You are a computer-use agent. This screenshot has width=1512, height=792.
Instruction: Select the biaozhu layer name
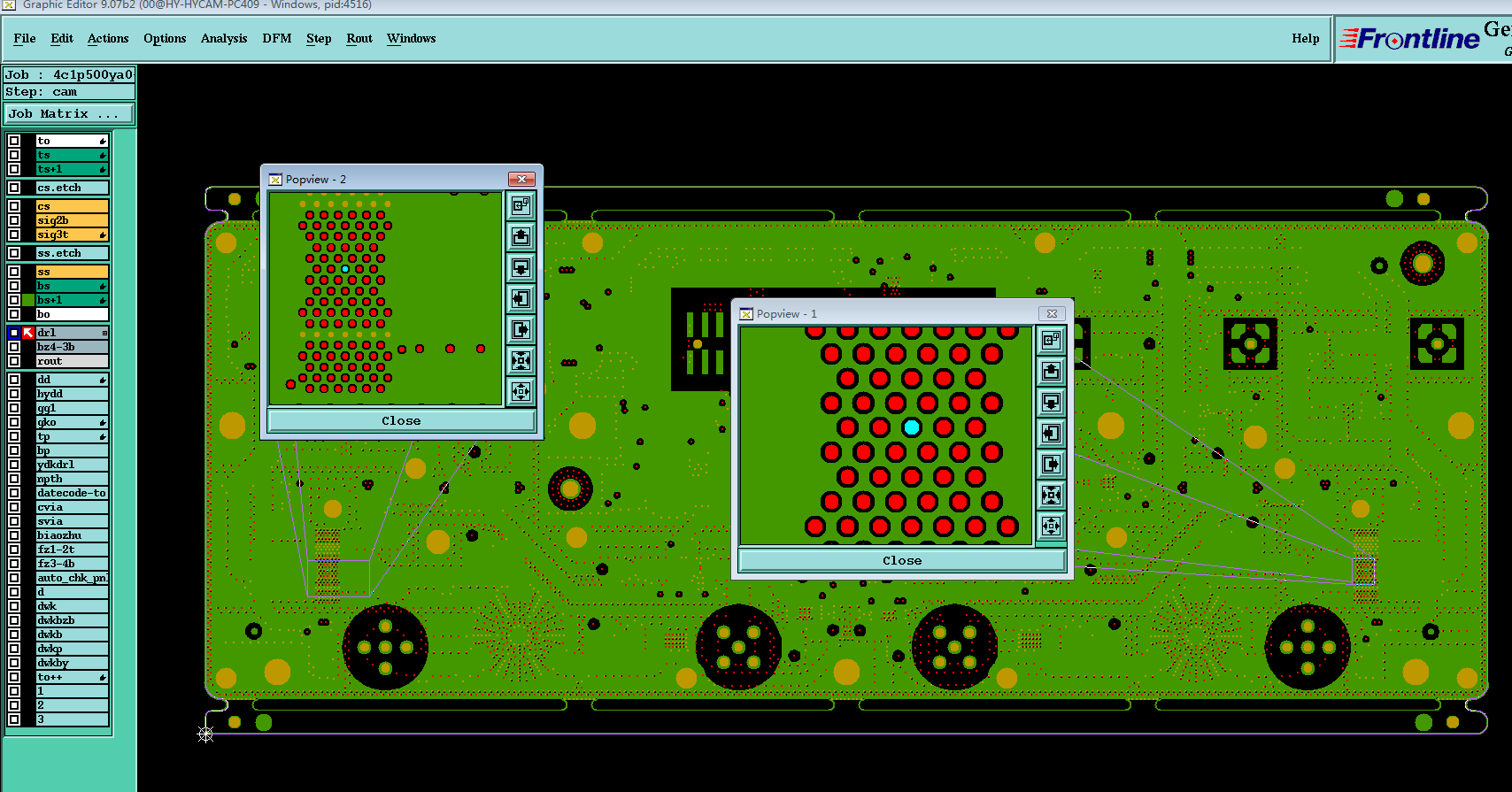point(72,535)
